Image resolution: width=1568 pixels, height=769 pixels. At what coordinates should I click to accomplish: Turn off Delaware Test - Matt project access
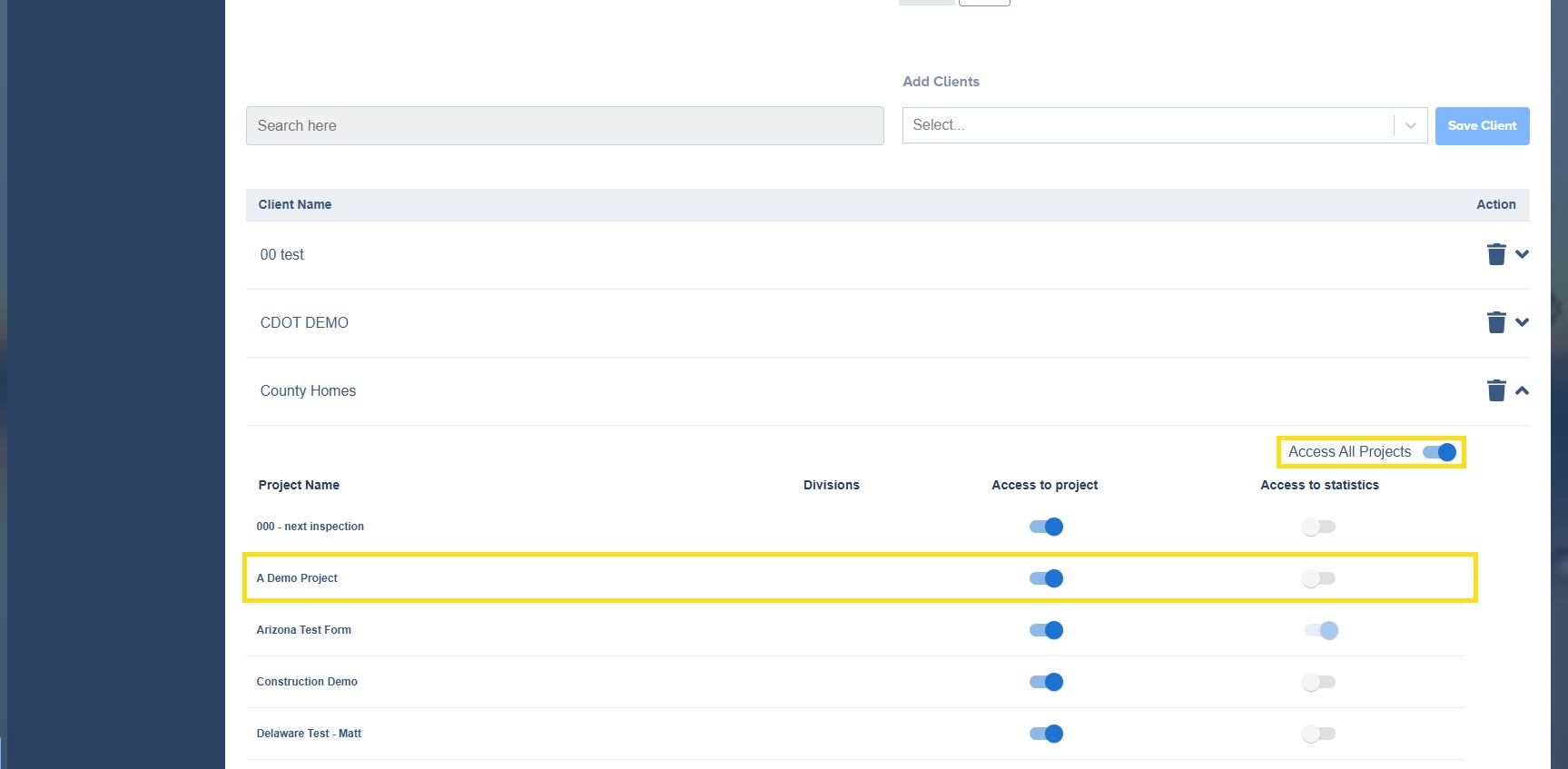(1046, 734)
